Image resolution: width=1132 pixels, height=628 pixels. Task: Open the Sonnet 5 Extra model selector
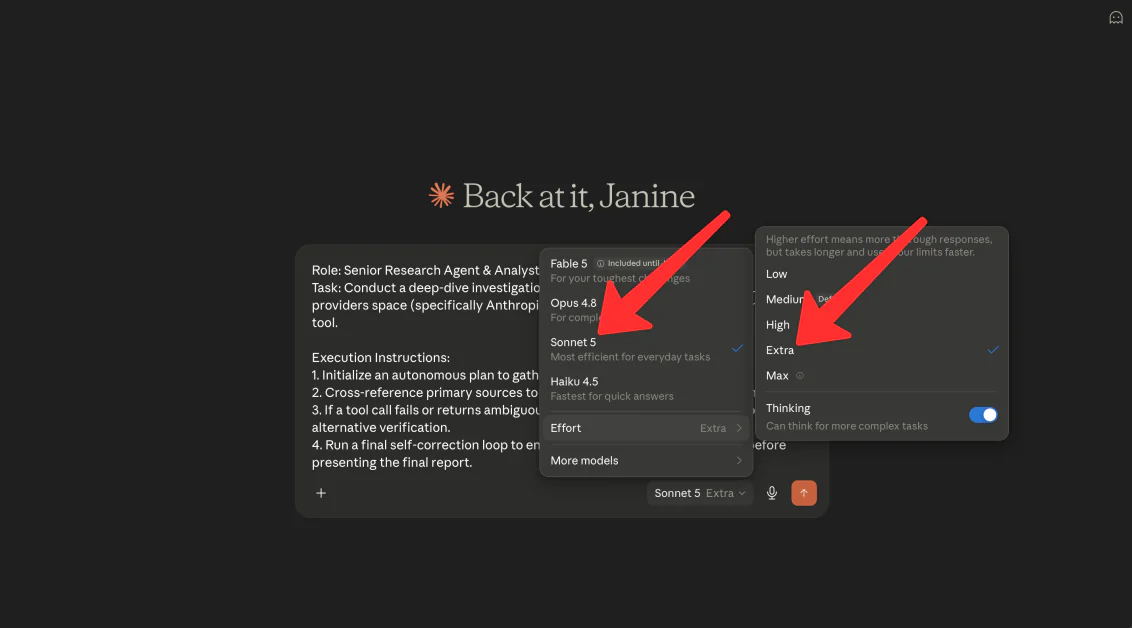pyautogui.click(x=699, y=493)
